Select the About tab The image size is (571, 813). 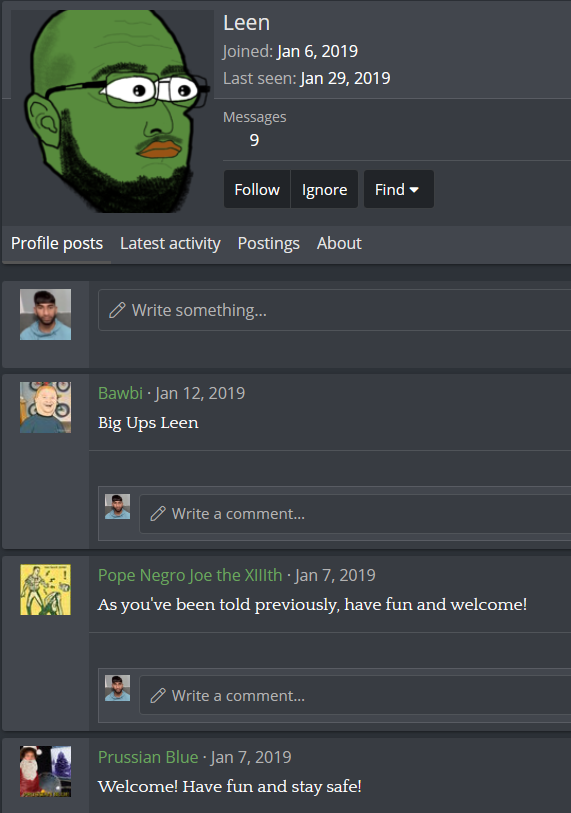tap(339, 243)
